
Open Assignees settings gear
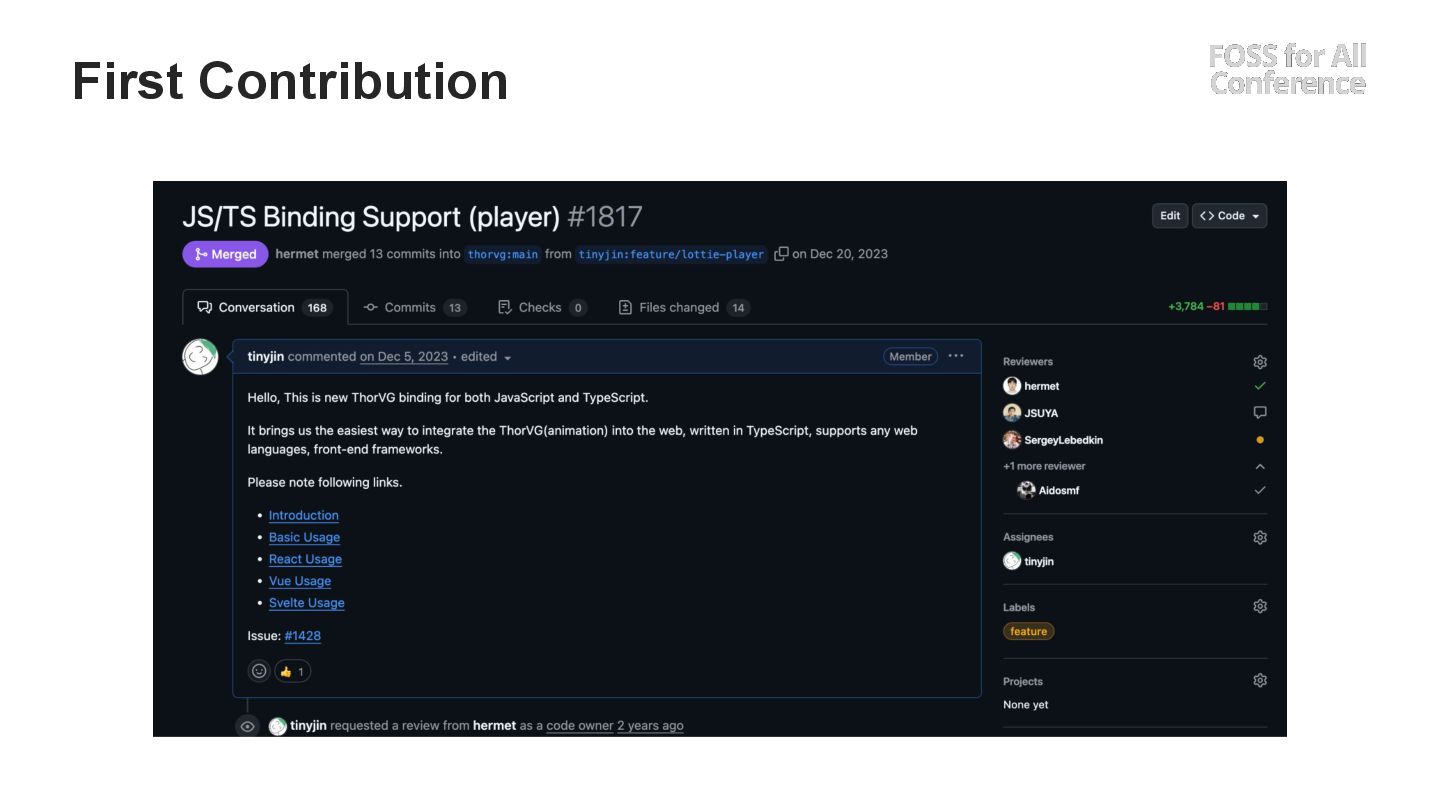(x=1260, y=537)
